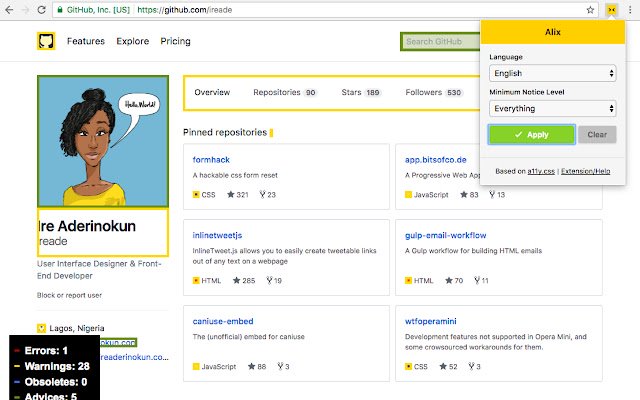Viewport: 640px width, 400px height.
Task: Open Explore in the GitHub header
Action: [133, 41]
